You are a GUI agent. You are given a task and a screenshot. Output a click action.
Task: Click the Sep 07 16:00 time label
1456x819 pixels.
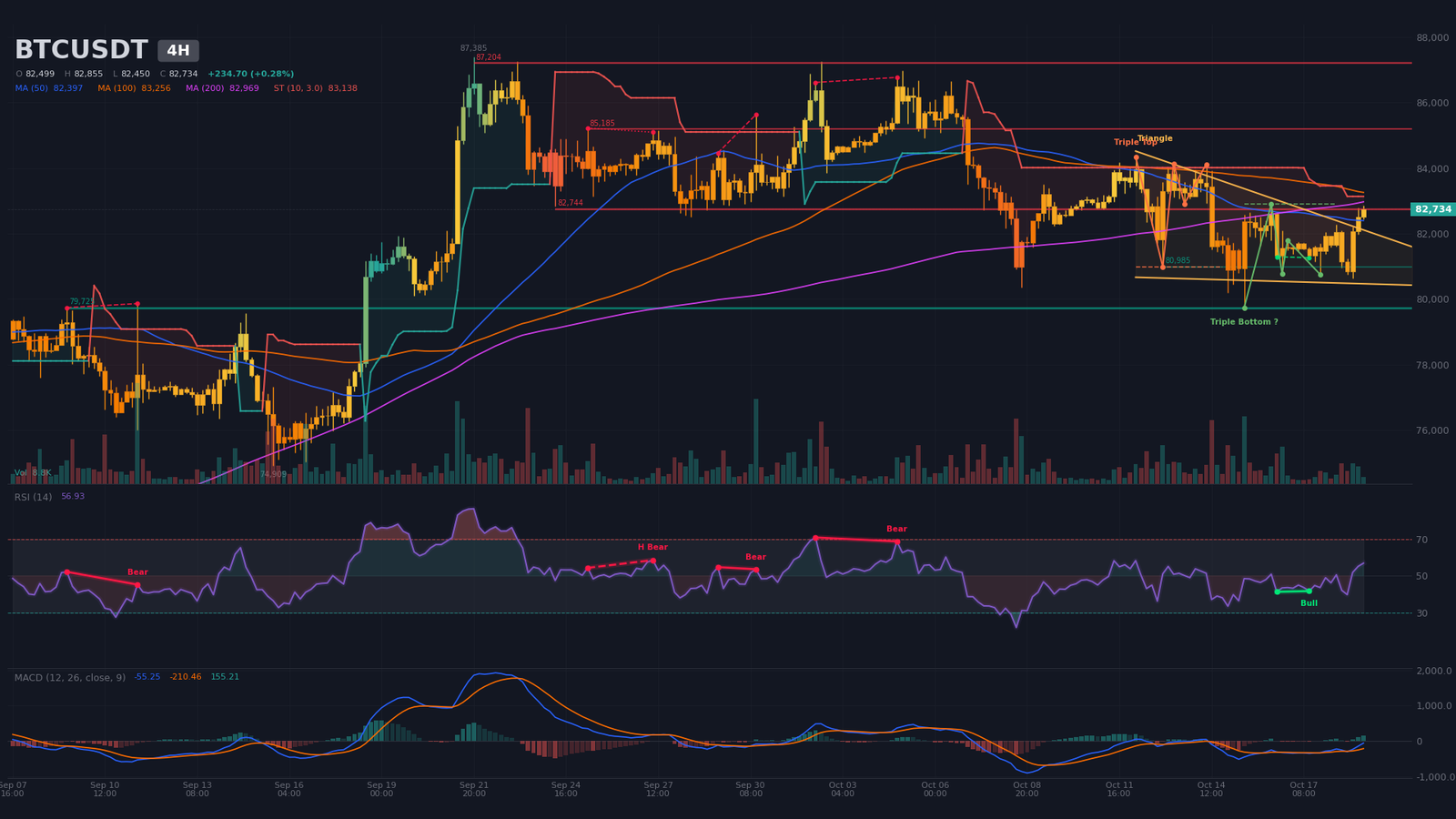pos(13,789)
